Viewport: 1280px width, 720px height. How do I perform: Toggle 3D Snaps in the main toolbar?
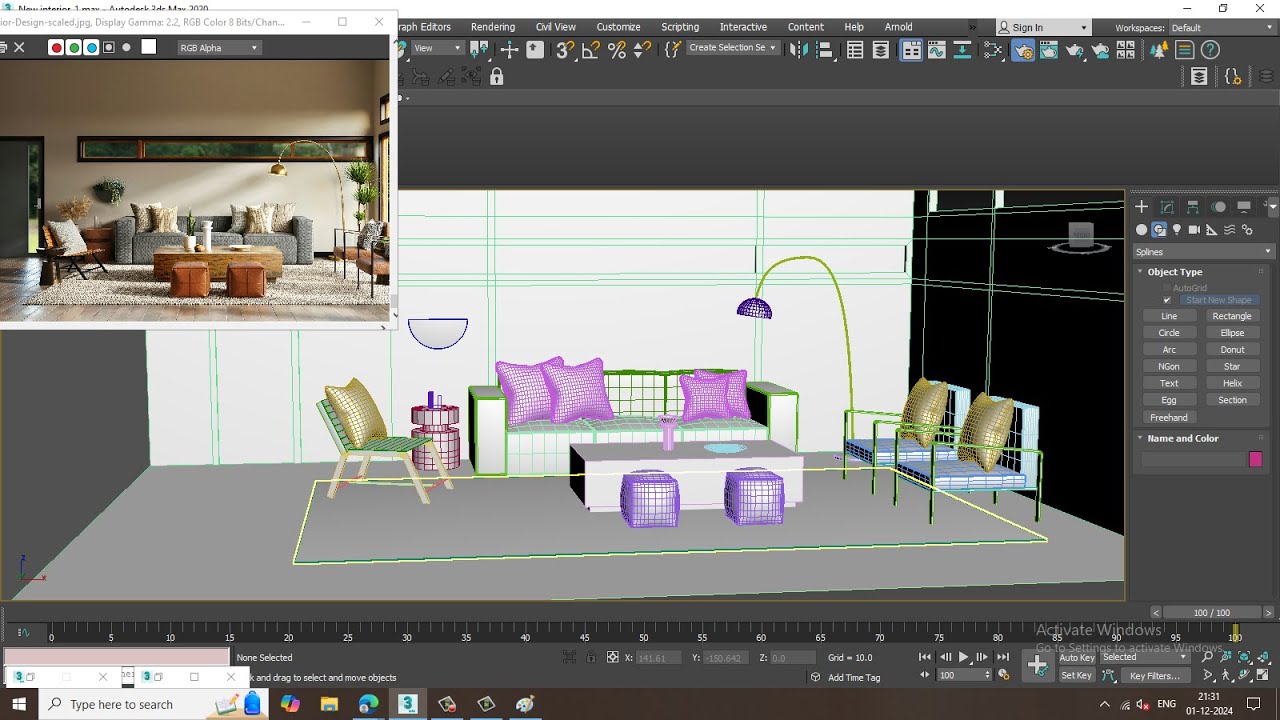tap(566, 49)
